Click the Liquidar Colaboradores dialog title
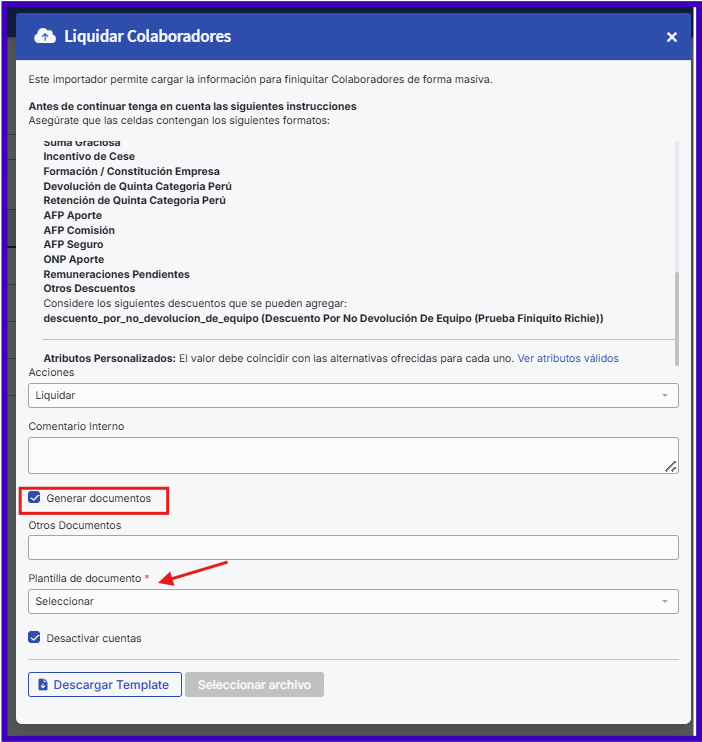 tap(147, 36)
